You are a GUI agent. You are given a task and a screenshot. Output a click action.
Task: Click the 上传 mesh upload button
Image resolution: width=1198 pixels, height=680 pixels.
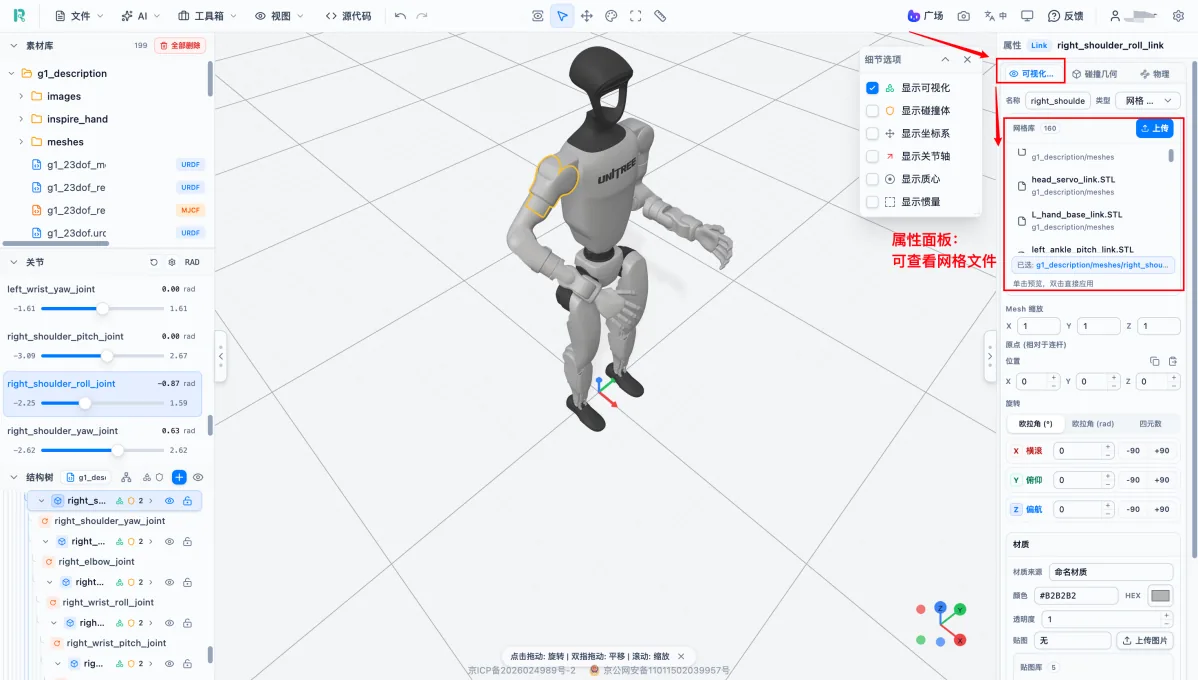pos(1154,128)
